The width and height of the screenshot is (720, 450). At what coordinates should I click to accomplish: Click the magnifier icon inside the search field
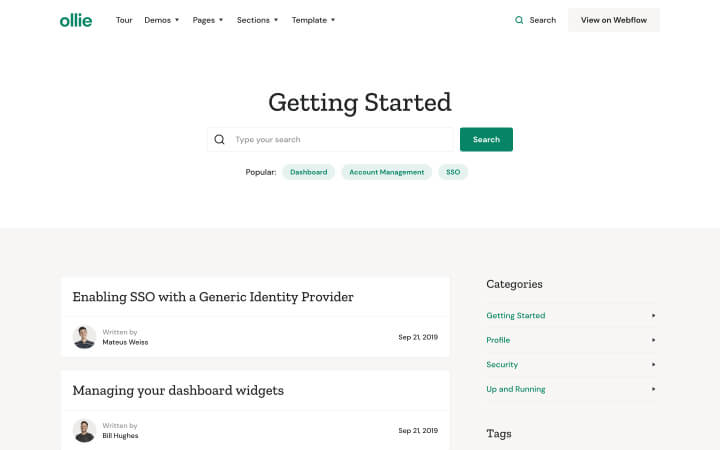[x=219, y=139]
